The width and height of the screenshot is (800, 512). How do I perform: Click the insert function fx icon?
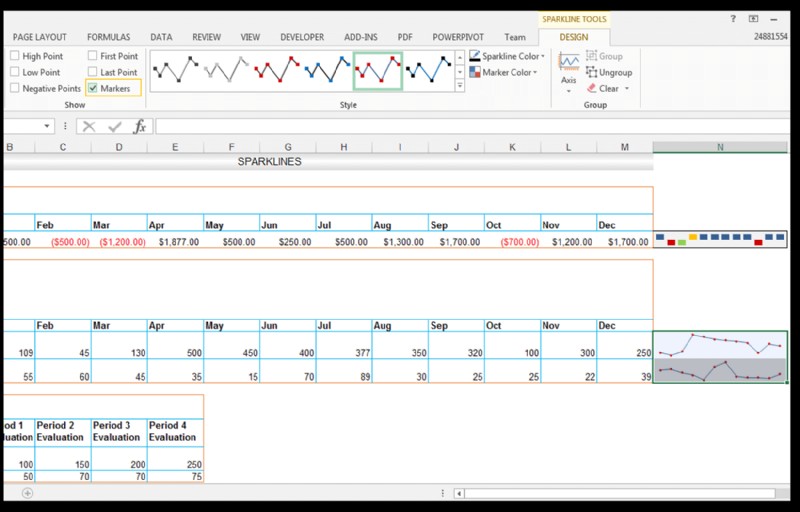[140, 126]
